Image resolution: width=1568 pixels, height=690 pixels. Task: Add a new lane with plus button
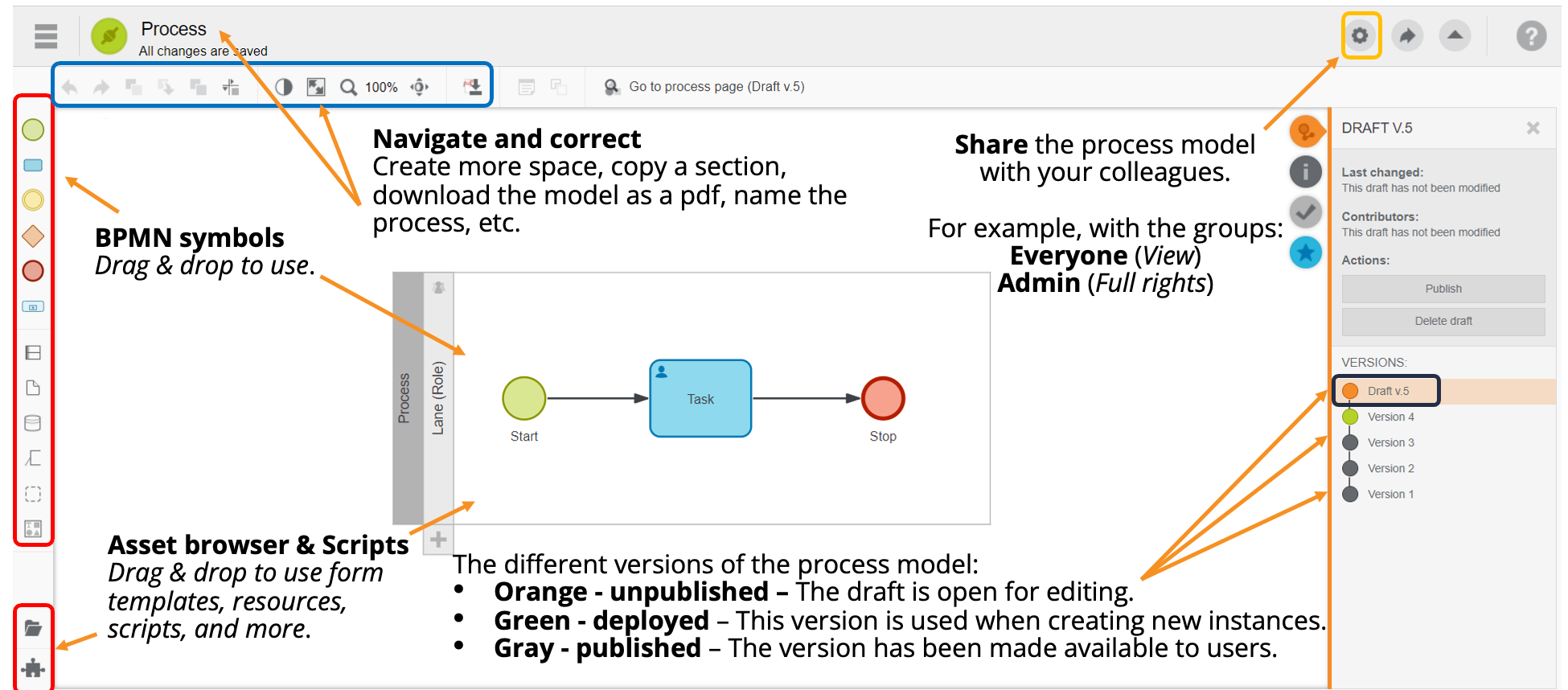(438, 540)
